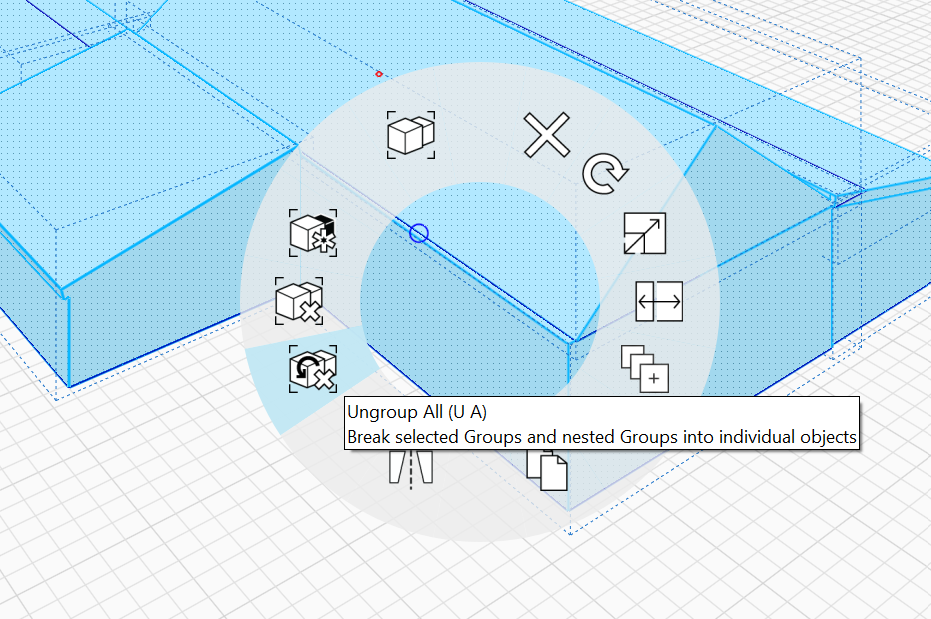Activate the circular Rotate arrow icon
The height and width of the screenshot is (619, 931).
pos(606,175)
